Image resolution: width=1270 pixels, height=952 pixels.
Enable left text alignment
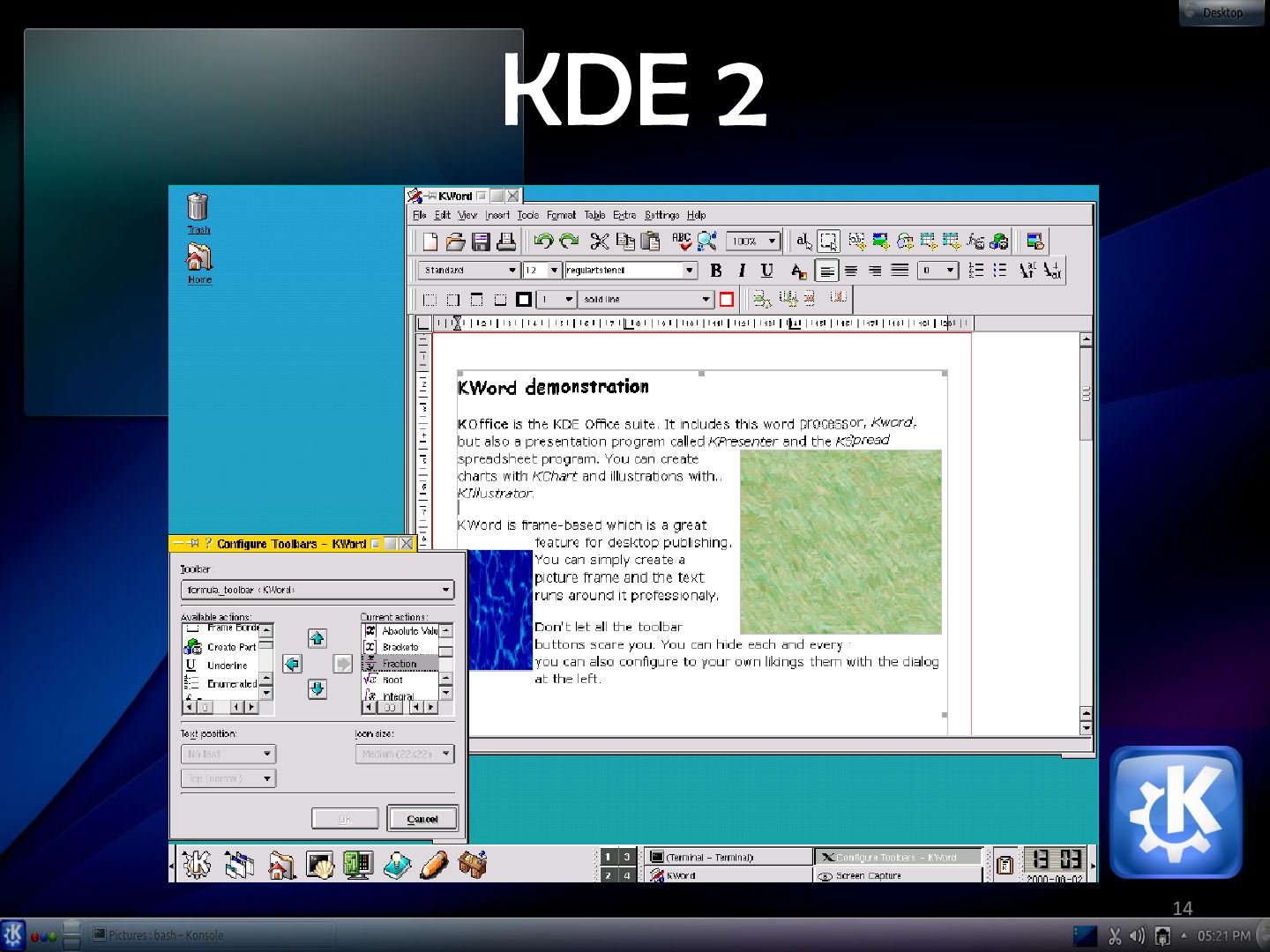pyautogui.click(x=826, y=271)
